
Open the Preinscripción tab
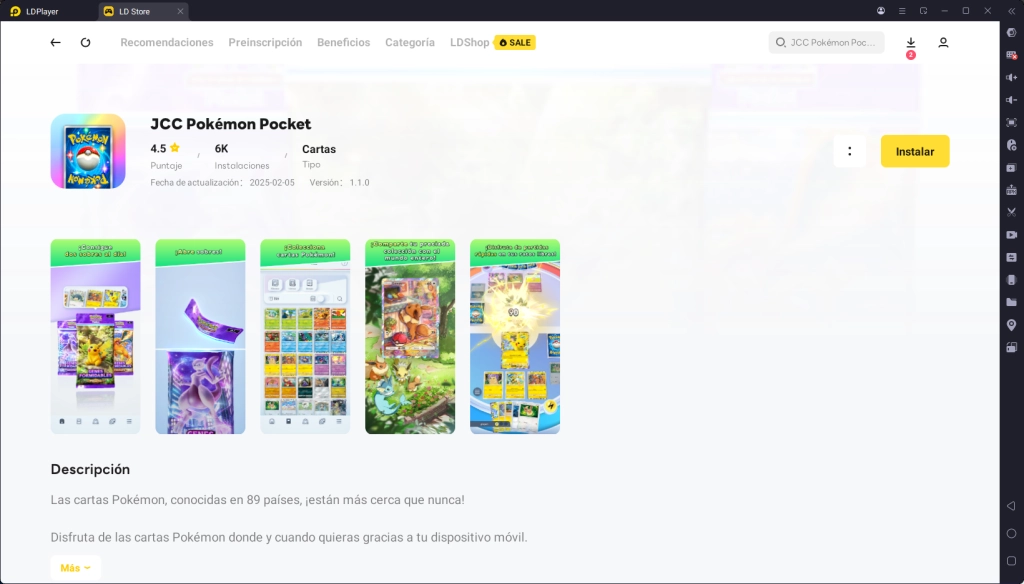tap(265, 42)
